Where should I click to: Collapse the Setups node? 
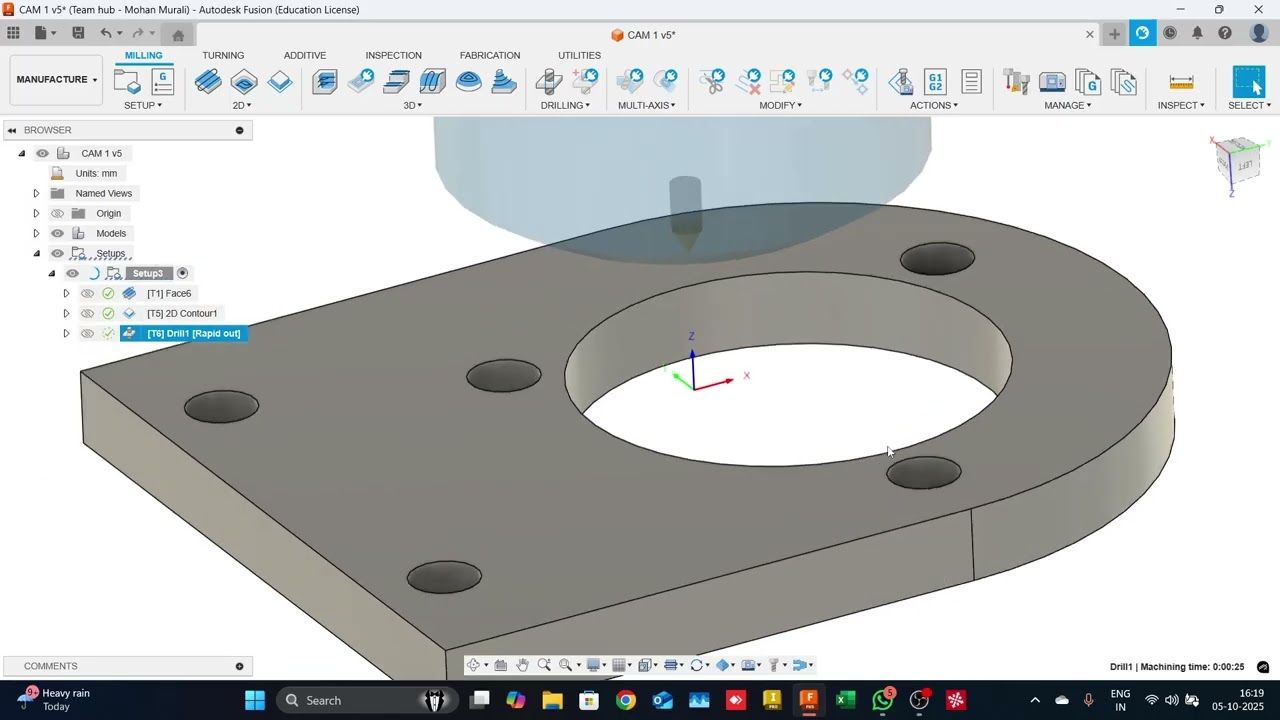[x=36, y=253]
